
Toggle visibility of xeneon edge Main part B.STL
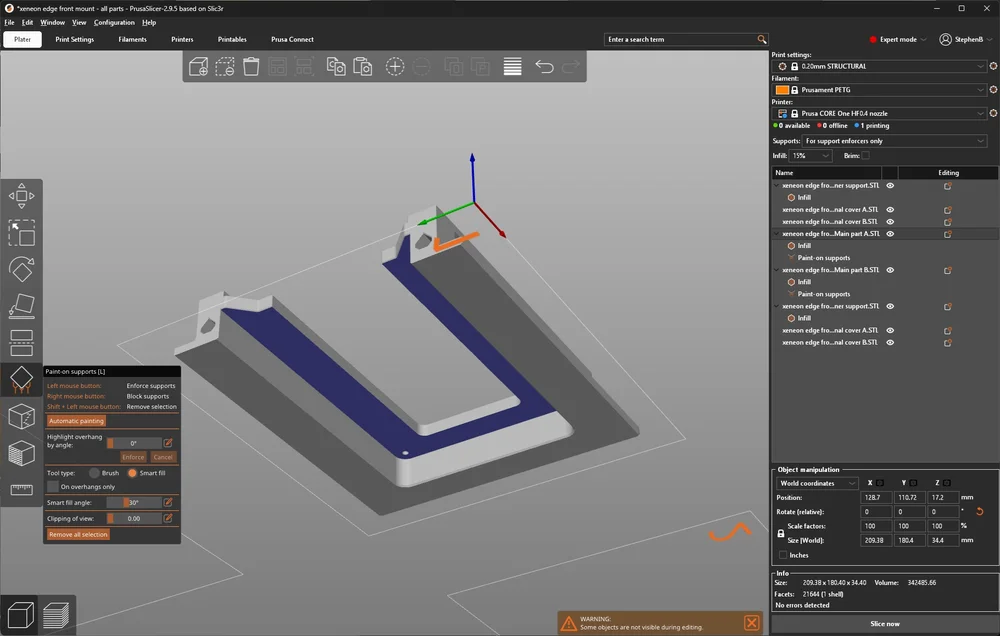(x=890, y=270)
